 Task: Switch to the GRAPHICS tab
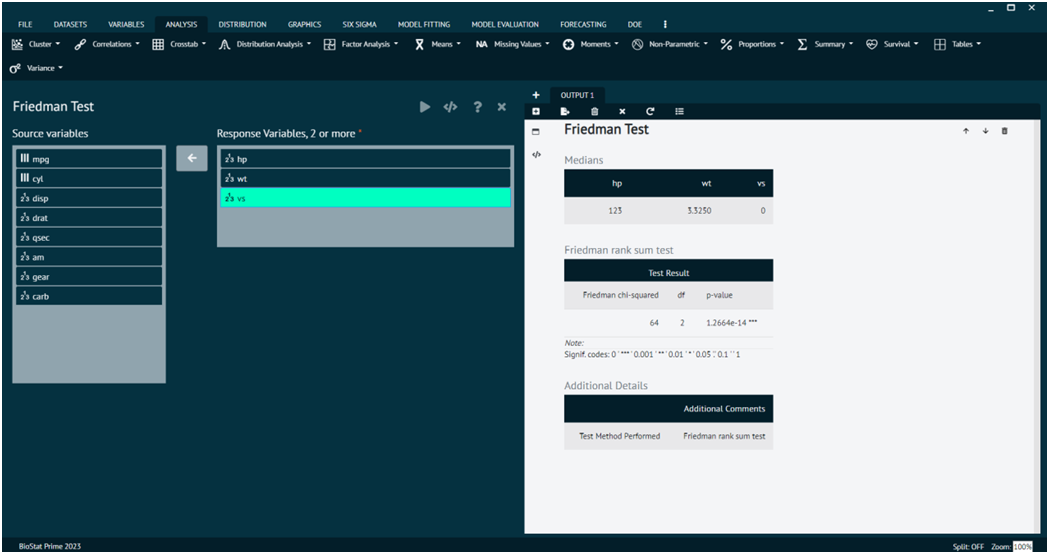click(304, 25)
